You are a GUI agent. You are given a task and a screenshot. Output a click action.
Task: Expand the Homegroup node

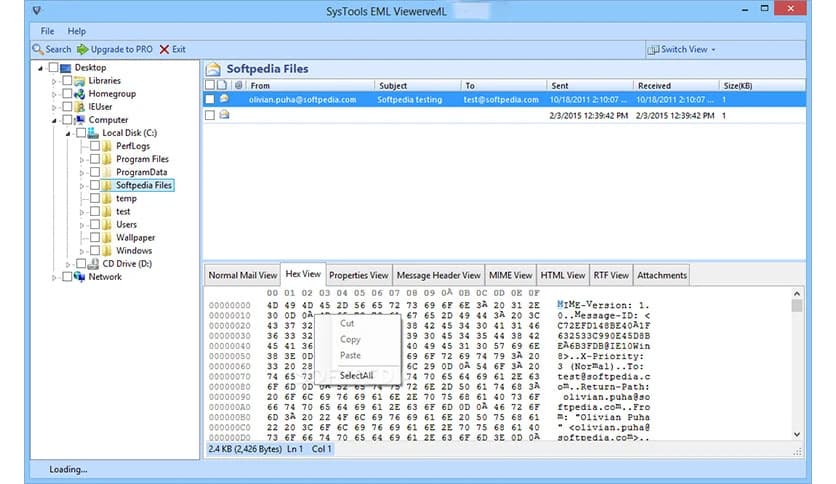point(54,94)
